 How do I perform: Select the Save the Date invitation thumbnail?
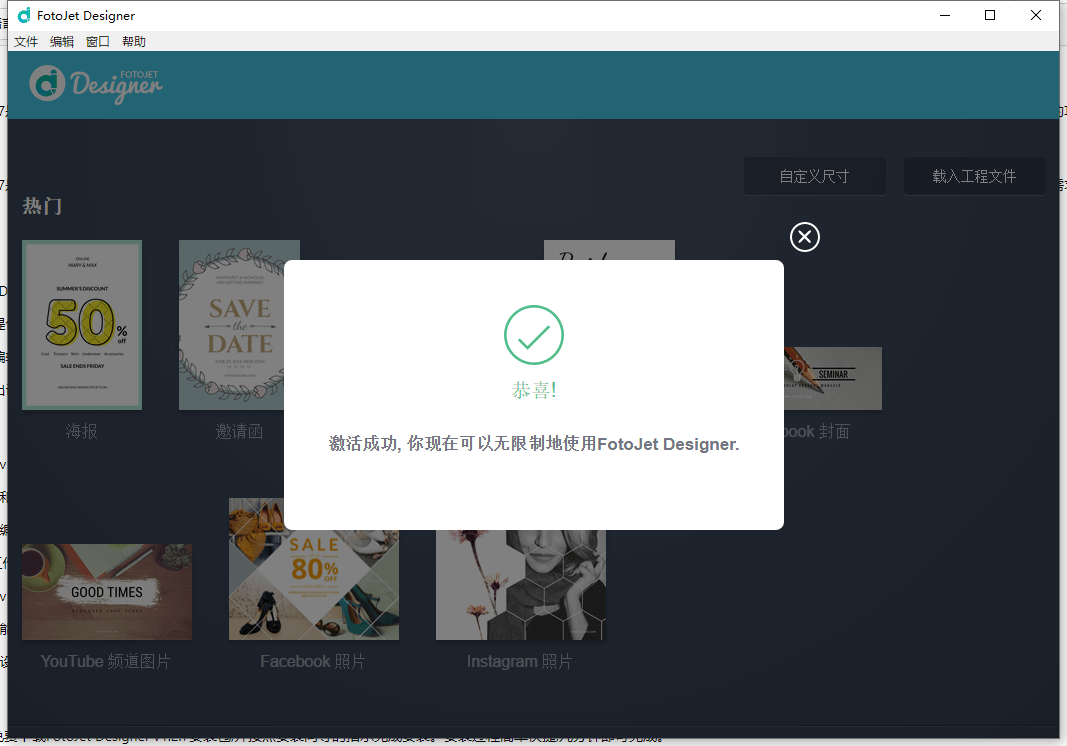click(231, 325)
